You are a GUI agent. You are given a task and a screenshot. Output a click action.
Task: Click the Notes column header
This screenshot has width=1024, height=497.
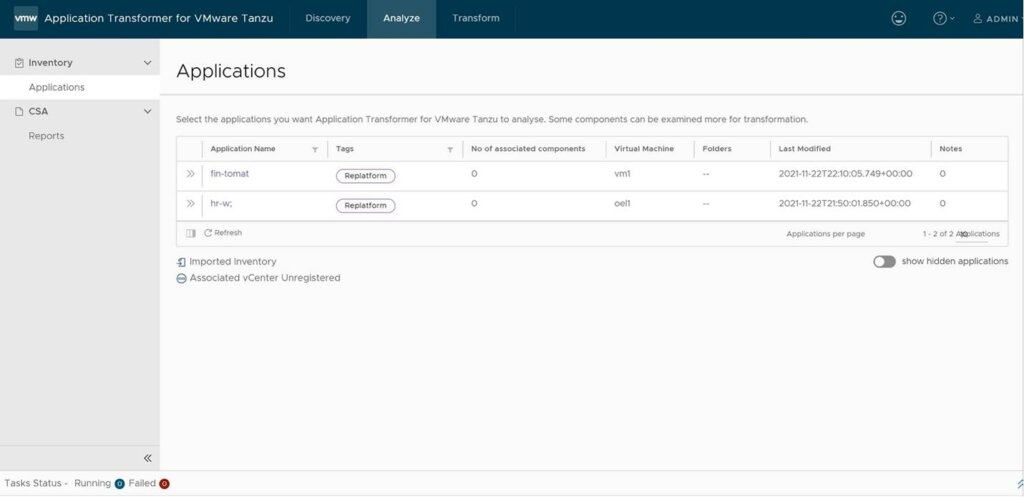point(951,149)
